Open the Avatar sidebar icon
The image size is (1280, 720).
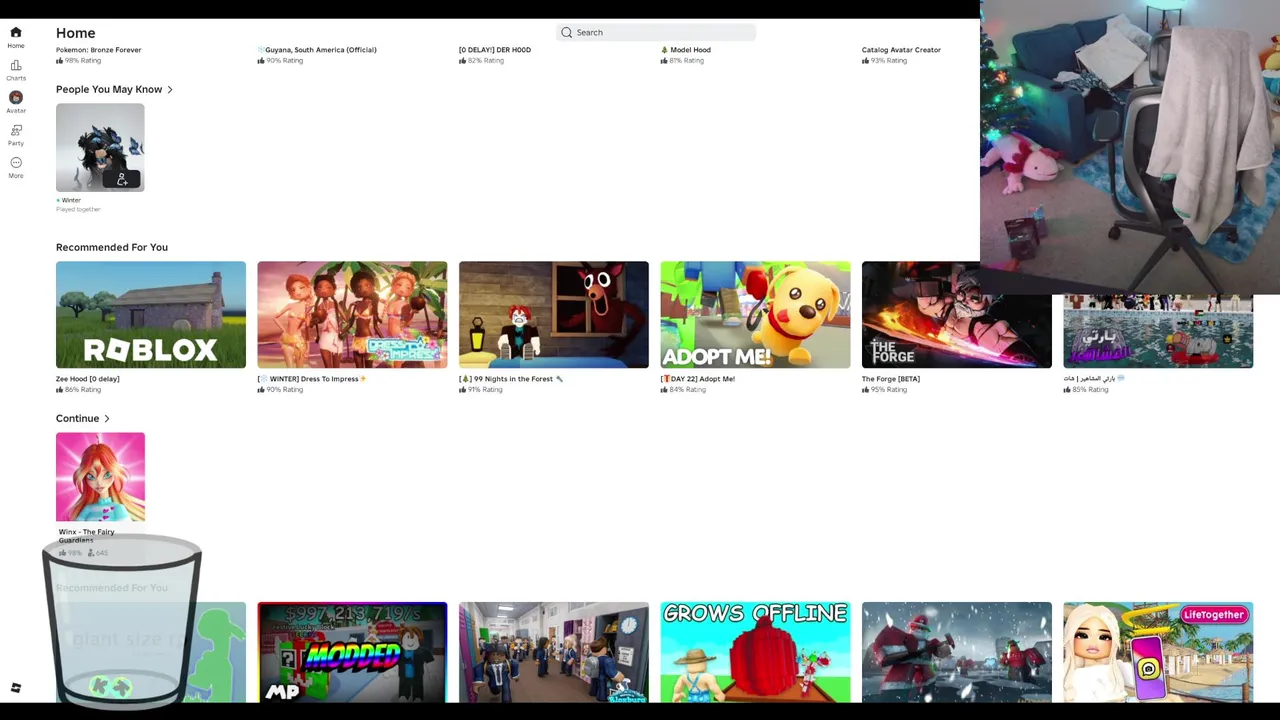pyautogui.click(x=16, y=97)
